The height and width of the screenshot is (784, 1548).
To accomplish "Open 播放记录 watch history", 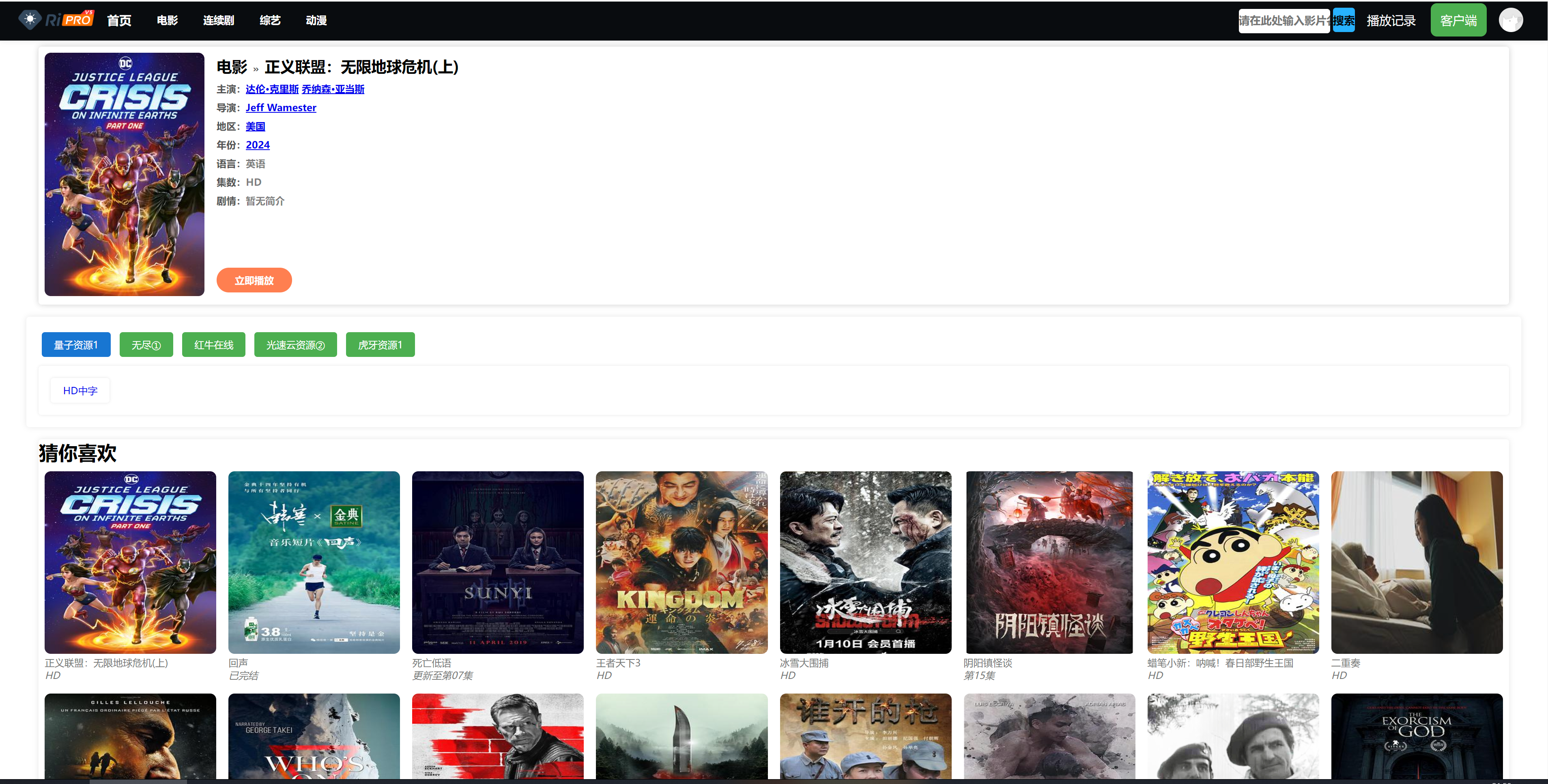I will tap(1391, 20).
